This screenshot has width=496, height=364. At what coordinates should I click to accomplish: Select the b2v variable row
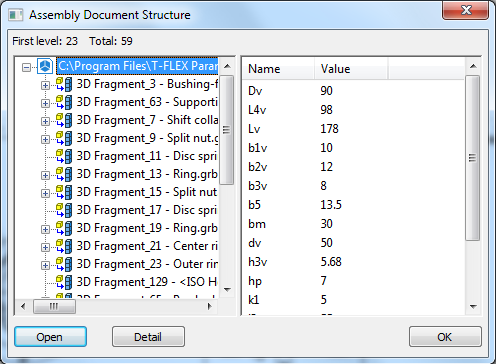[353, 167]
